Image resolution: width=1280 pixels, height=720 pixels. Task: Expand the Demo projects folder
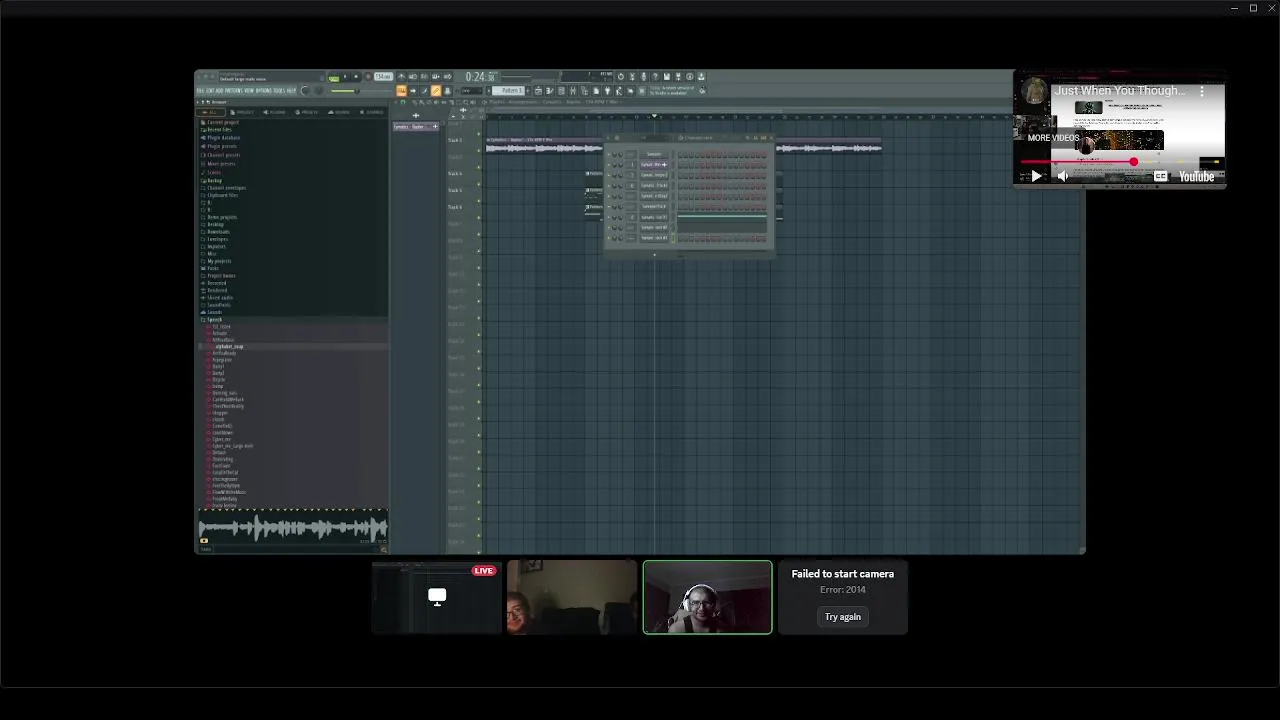221,217
